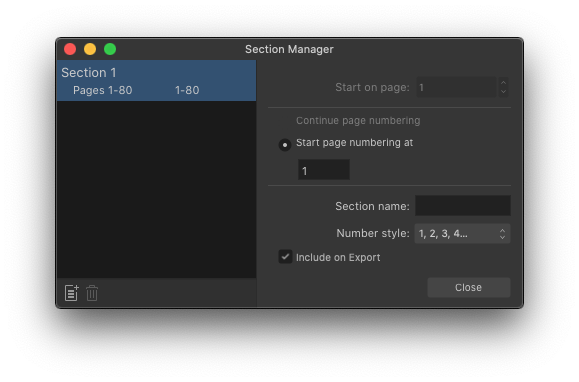Minimize the Section Manager with the yellow button
The image size is (579, 382).
pos(90,49)
